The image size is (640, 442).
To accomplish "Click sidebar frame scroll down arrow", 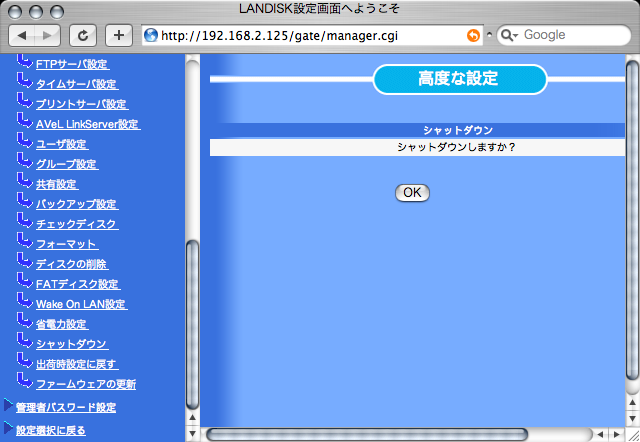I will point(192,433).
